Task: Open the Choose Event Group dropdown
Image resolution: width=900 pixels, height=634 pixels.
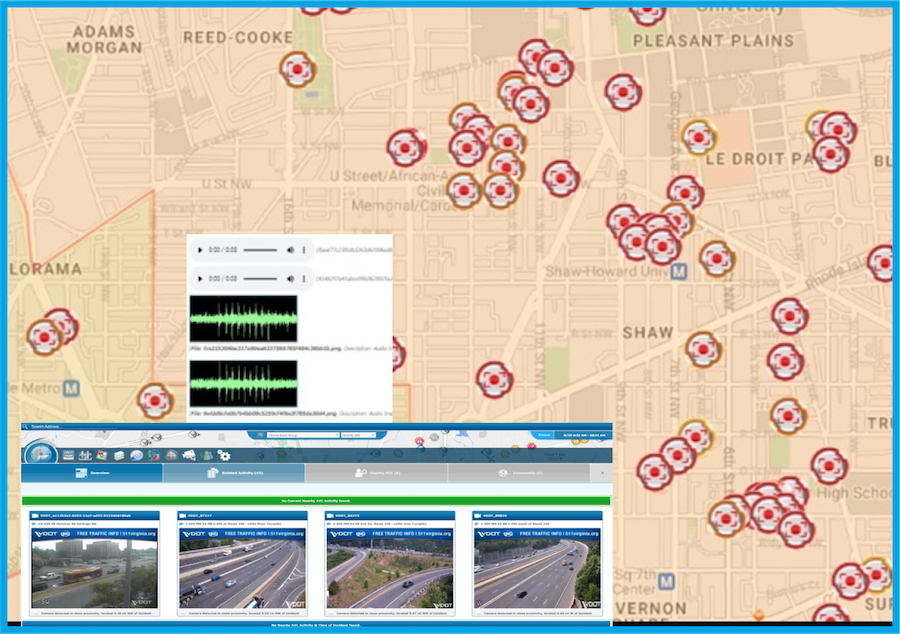Action: [303, 435]
